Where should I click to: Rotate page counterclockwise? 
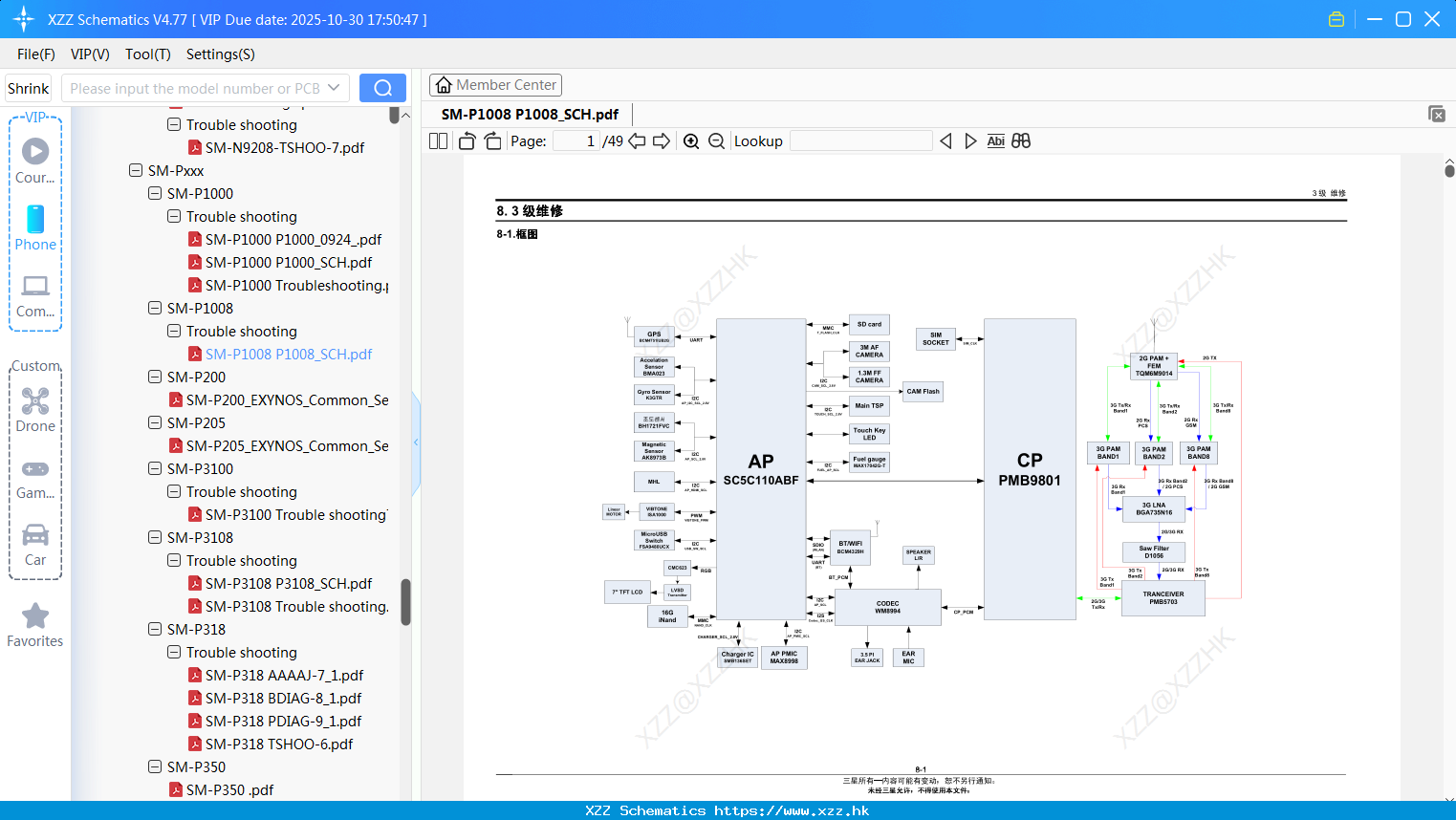(467, 140)
